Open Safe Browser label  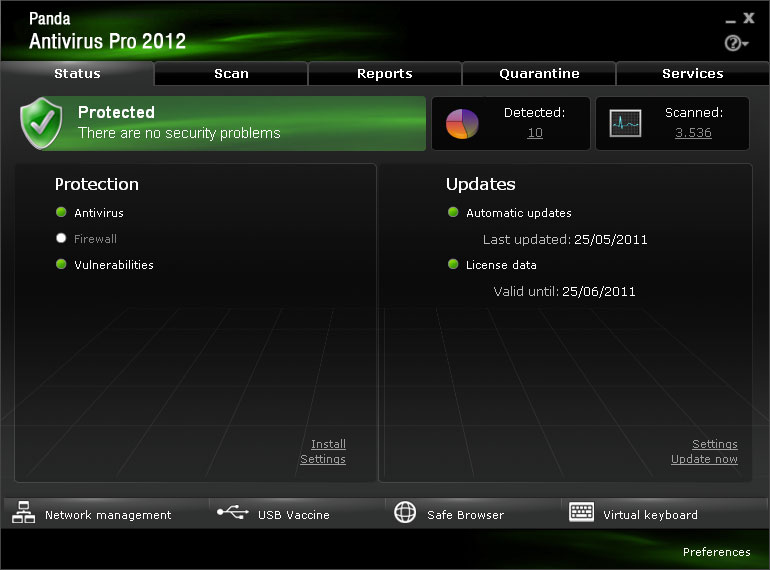pos(466,515)
